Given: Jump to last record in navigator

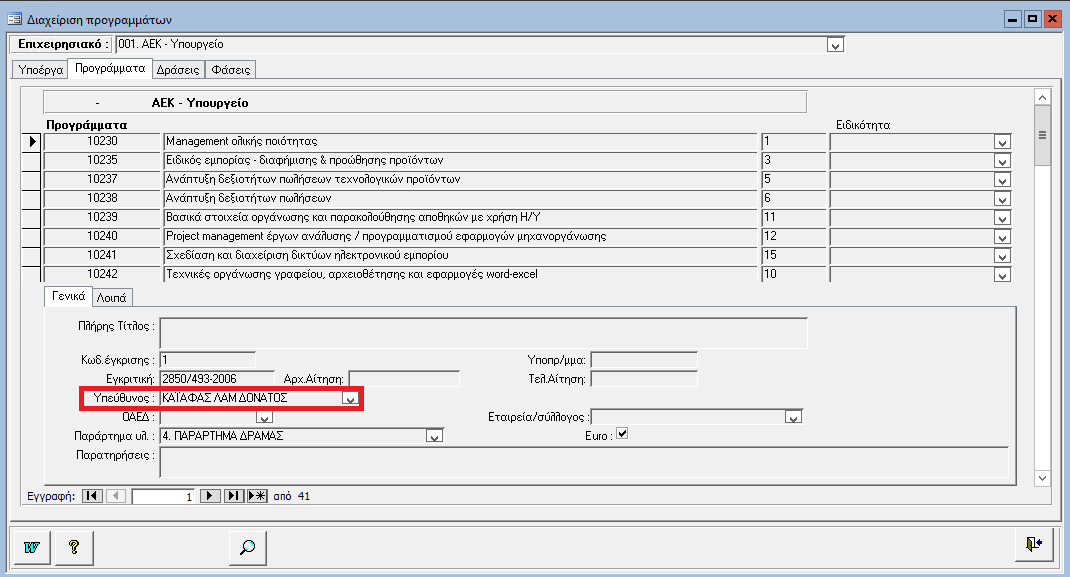Looking at the screenshot, I should pyautogui.click(x=234, y=495).
